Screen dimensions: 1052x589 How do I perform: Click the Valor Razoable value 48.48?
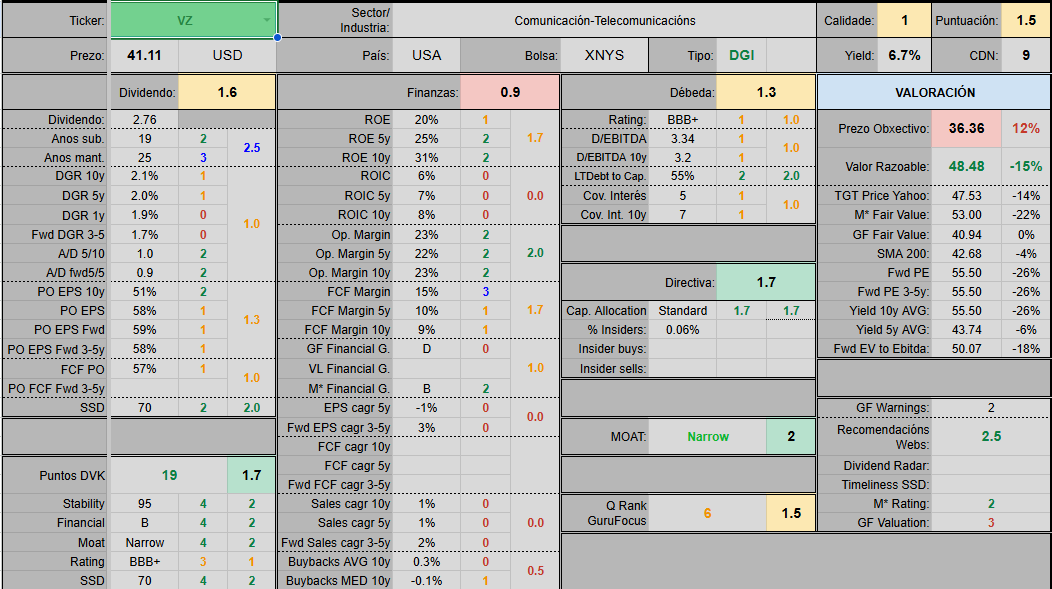[x=967, y=166]
